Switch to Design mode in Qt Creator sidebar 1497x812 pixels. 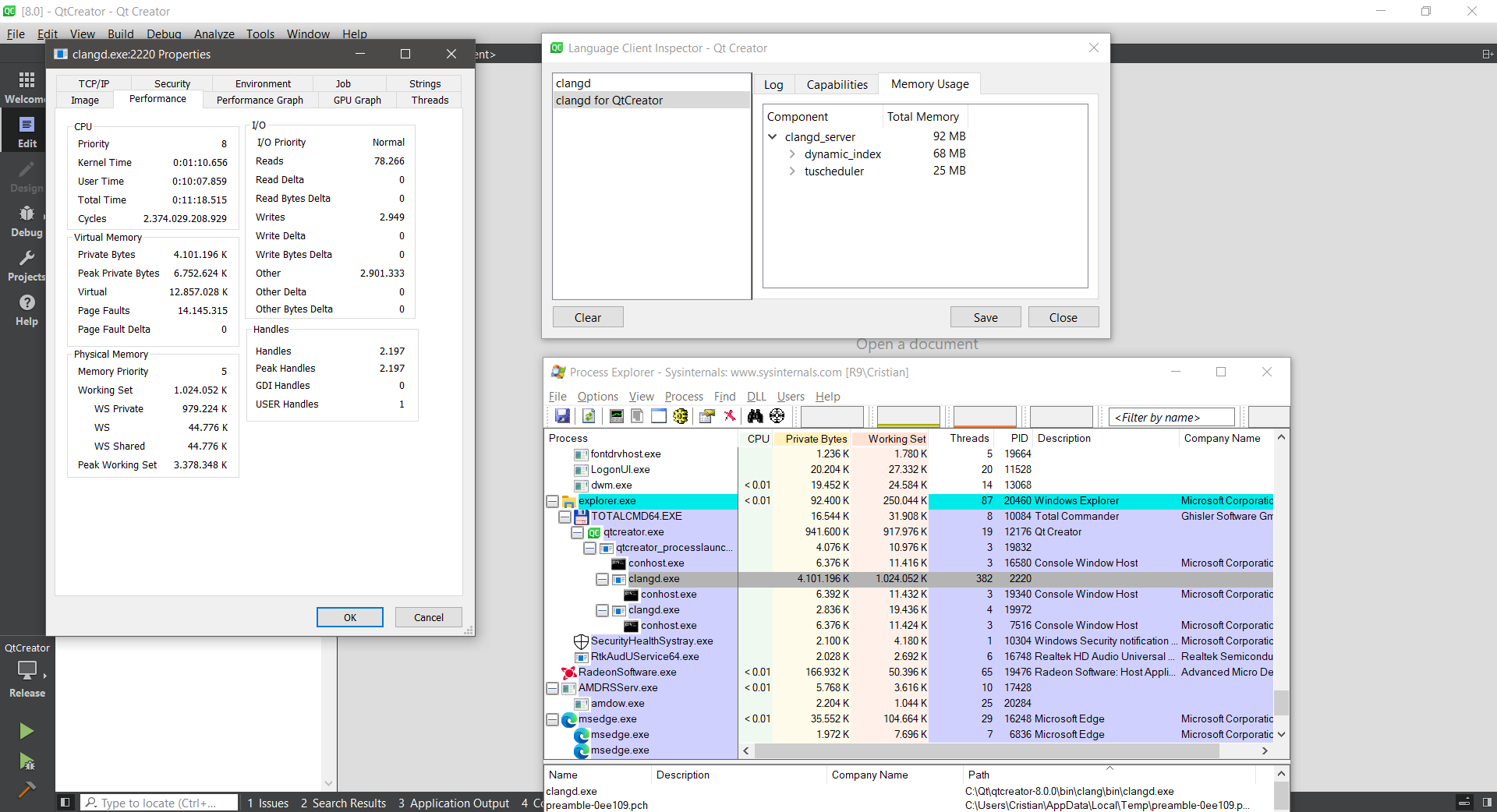coord(27,177)
